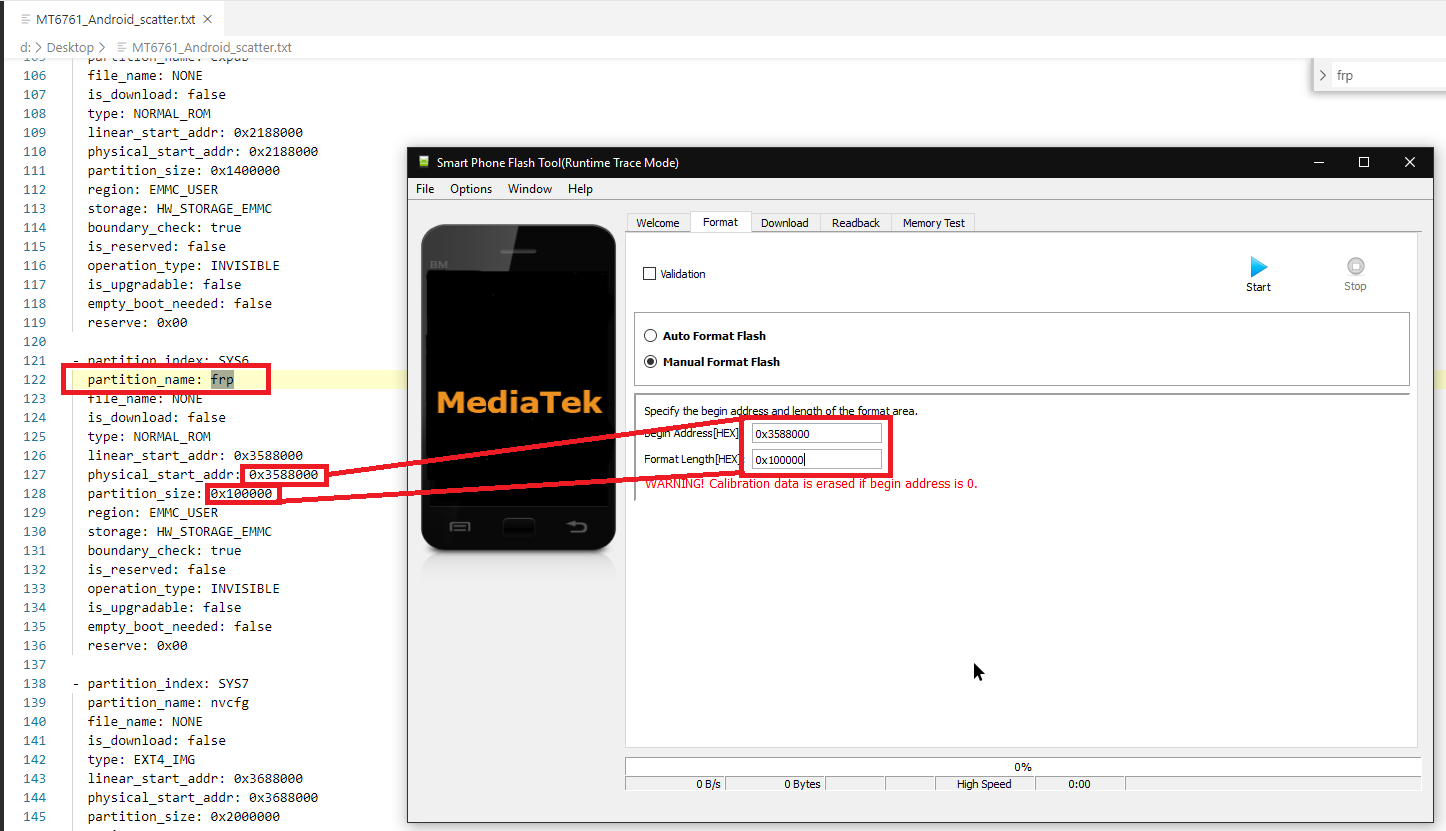Click partition_size: 0x1400000 on line 111
This screenshot has height=831, width=1446.
(x=184, y=171)
